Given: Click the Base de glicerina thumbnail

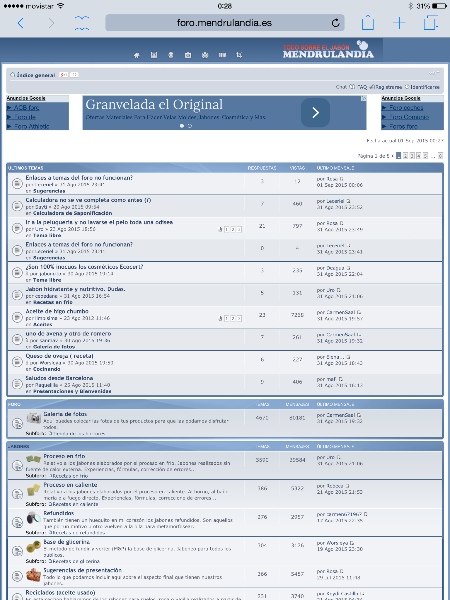Looking at the screenshot, I should point(34,546).
